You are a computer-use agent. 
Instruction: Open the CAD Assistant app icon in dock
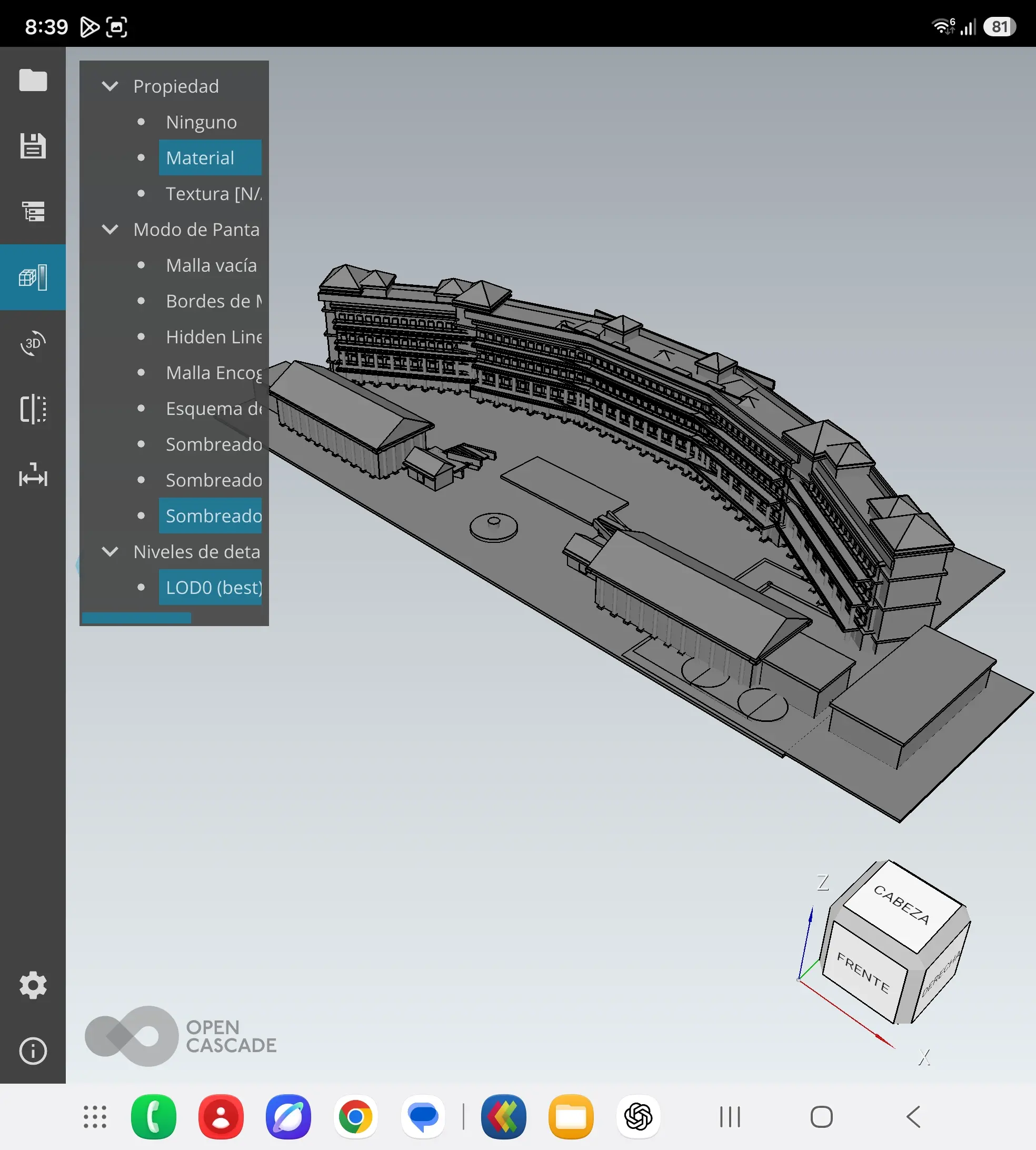[x=504, y=1117]
